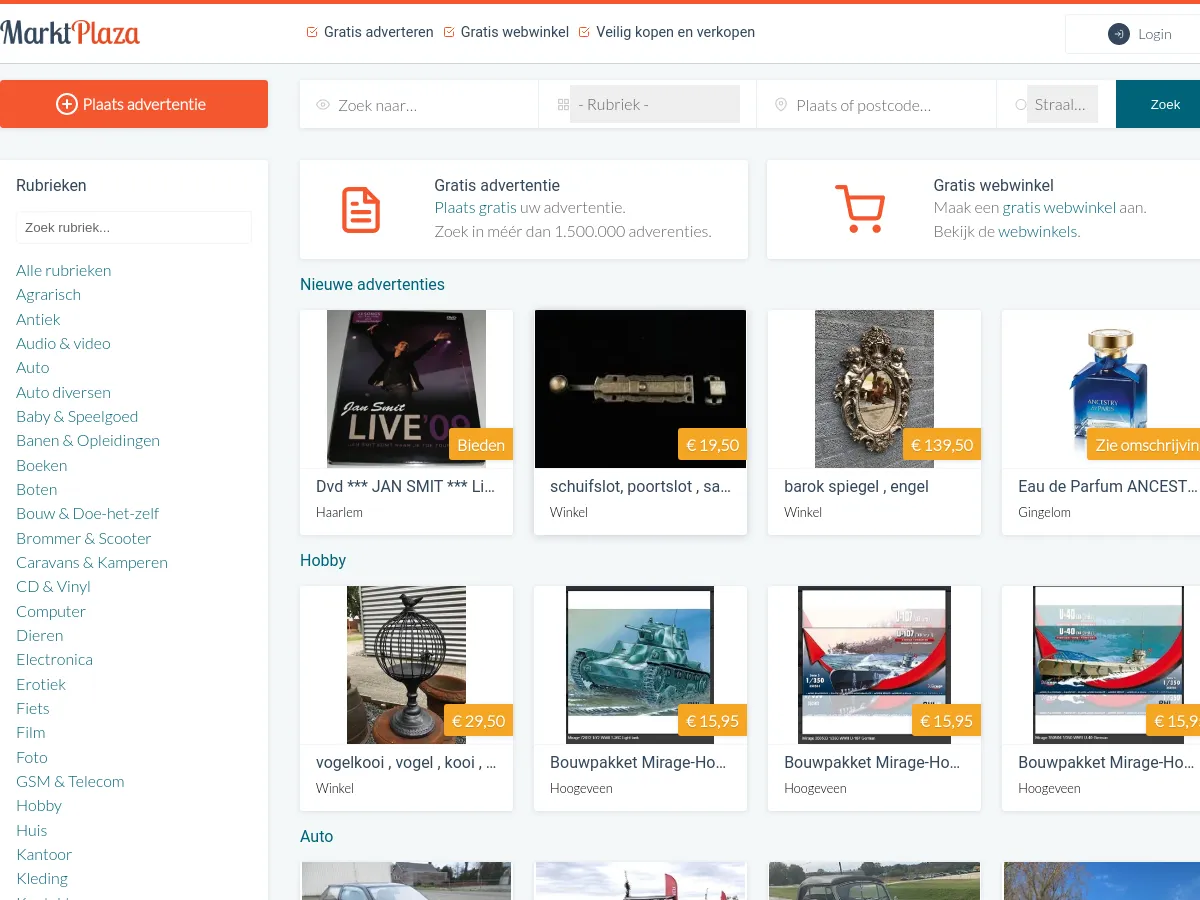Click the plus icon on Plaats advertentie

tap(67, 104)
